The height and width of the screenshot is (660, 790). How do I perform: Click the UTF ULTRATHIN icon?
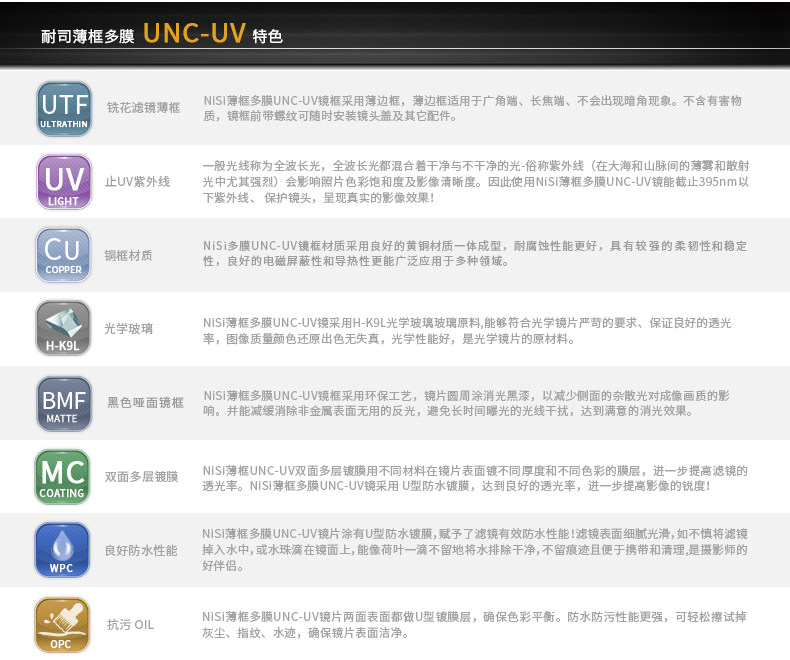(x=64, y=109)
